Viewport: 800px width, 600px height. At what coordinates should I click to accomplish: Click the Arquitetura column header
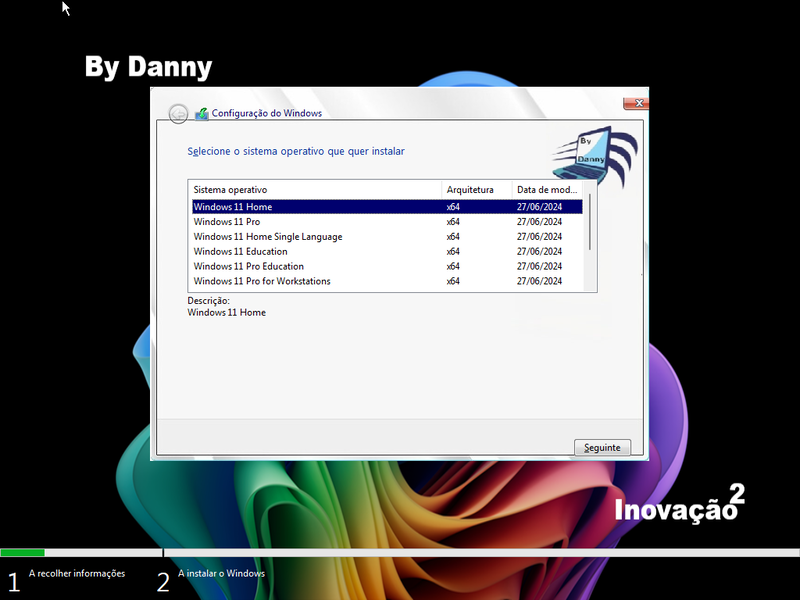tap(477, 190)
